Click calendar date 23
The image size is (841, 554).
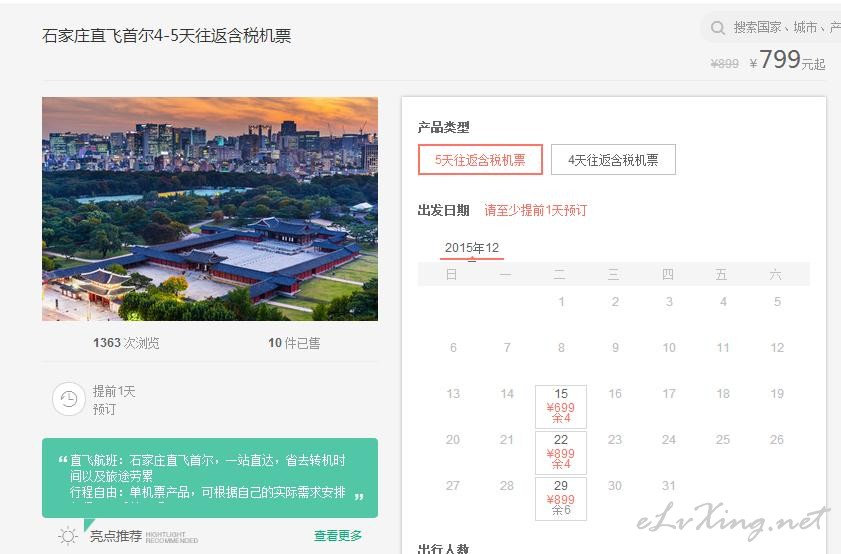point(615,440)
